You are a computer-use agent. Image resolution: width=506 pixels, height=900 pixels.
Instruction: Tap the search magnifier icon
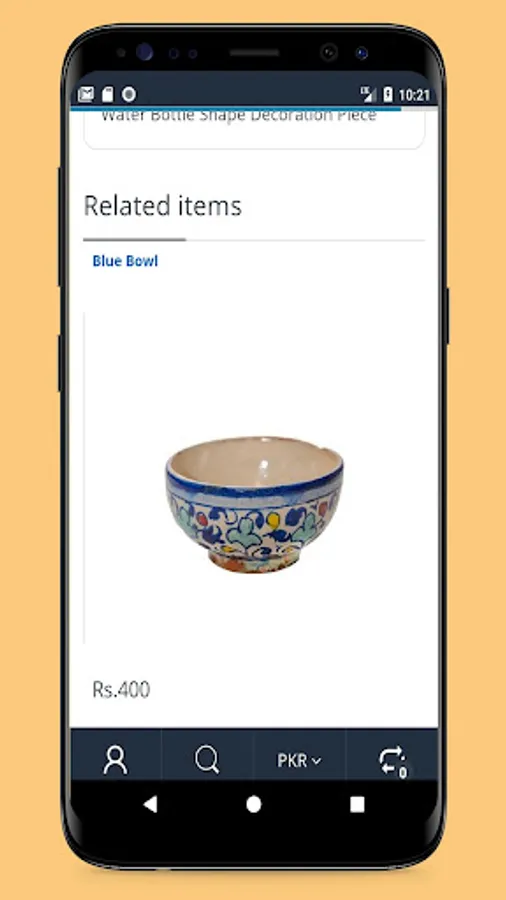207,759
